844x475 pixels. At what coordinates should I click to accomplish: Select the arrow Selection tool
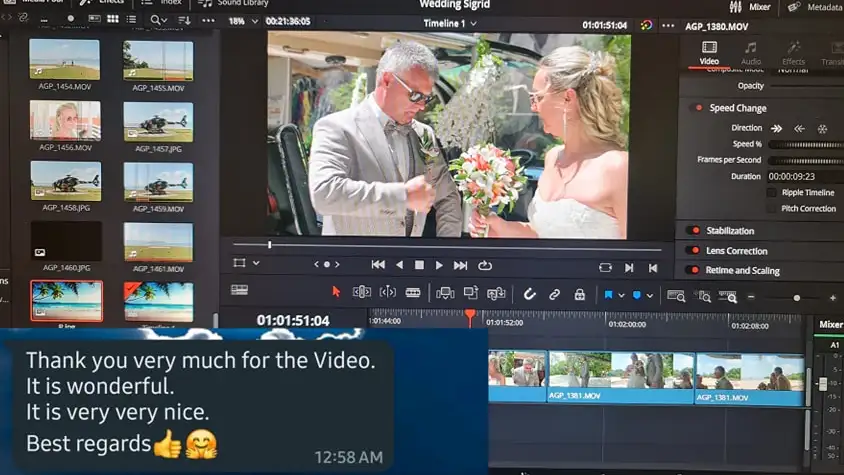tap(336, 292)
